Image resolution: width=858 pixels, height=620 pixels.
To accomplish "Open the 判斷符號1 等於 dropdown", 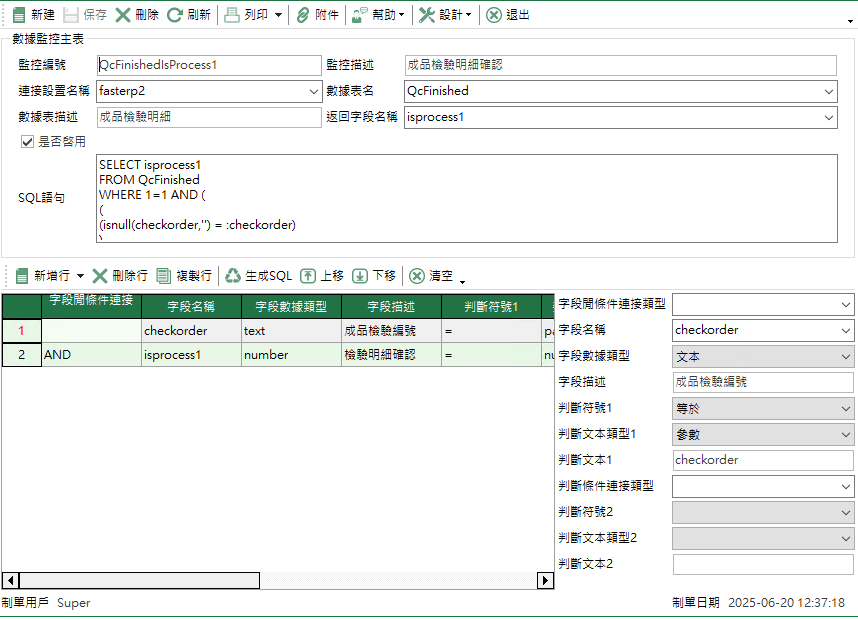I will (845, 409).
